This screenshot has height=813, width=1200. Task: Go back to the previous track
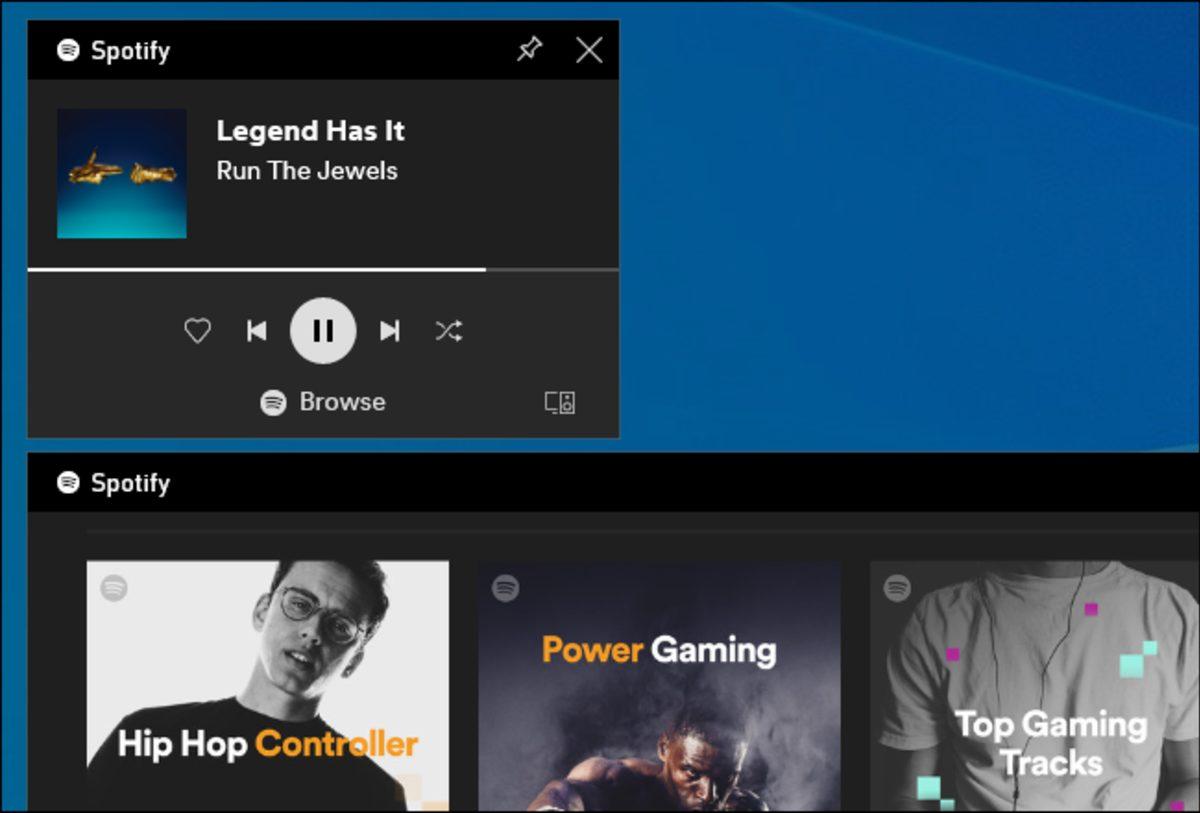257,331
